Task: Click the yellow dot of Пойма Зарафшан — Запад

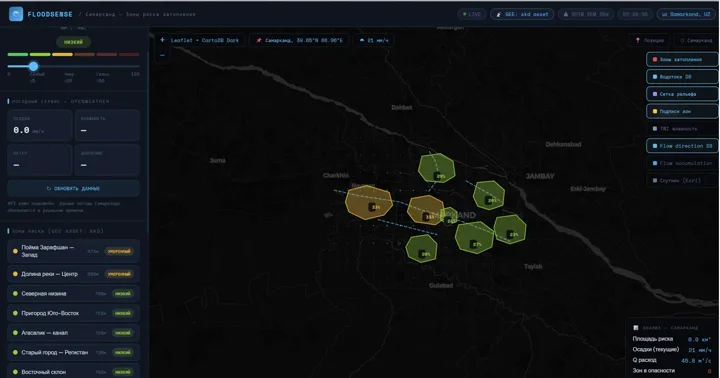Action: [x=15, y=251]
